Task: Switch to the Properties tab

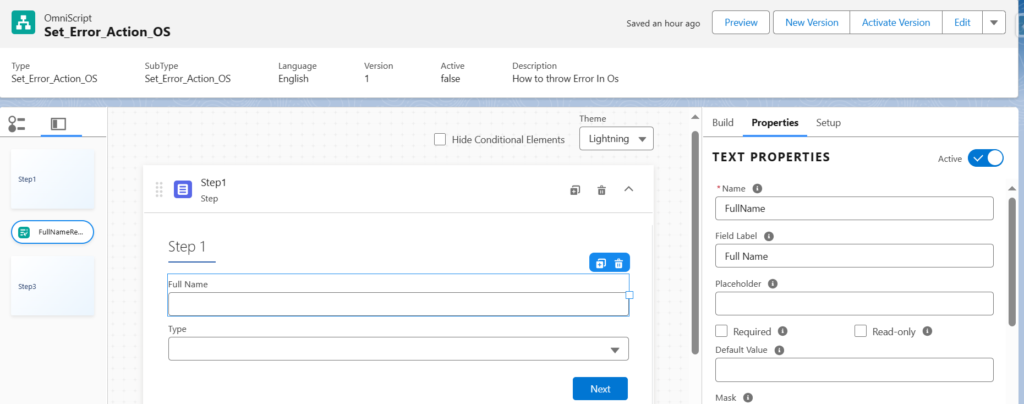Action: [x=775, y=123]
